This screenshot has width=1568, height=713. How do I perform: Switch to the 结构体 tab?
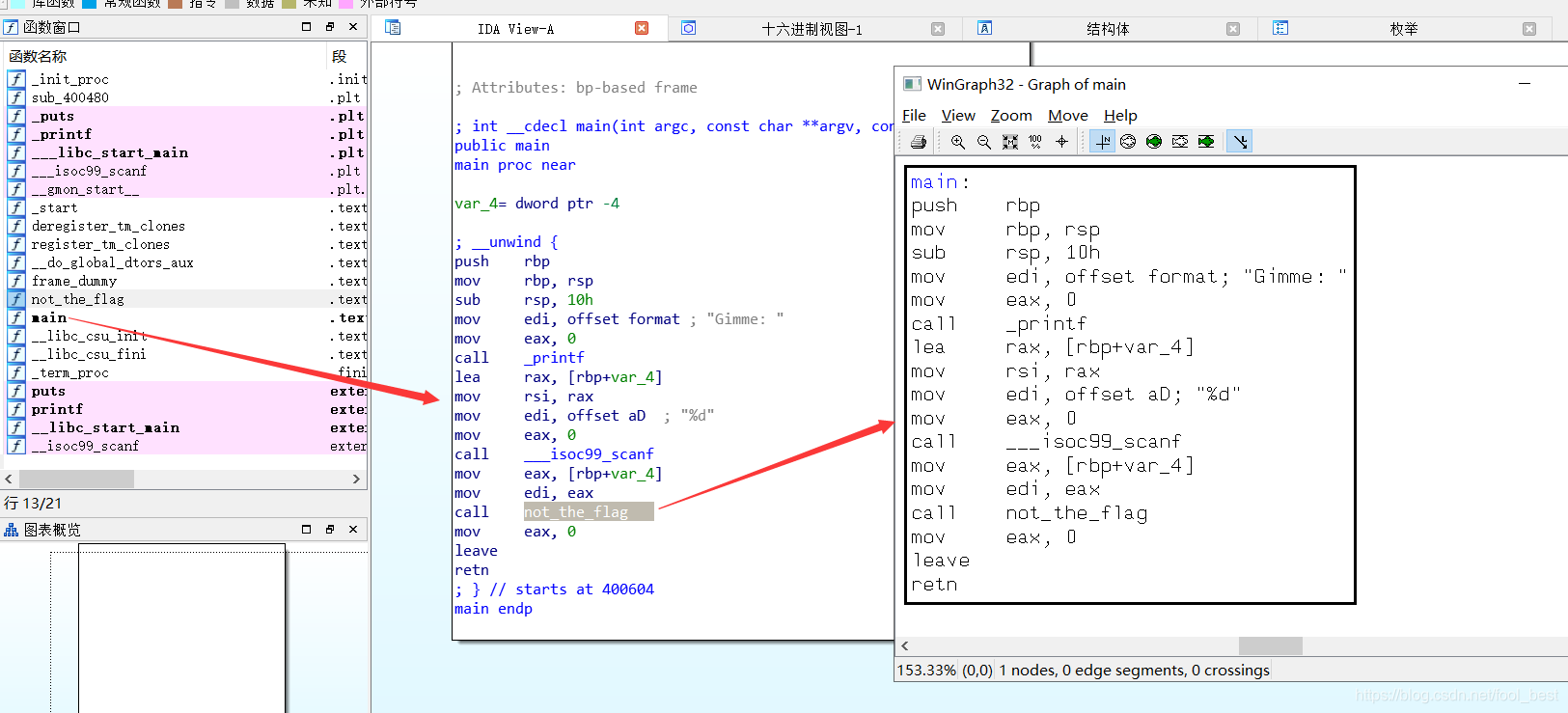tap(1108, 29)
